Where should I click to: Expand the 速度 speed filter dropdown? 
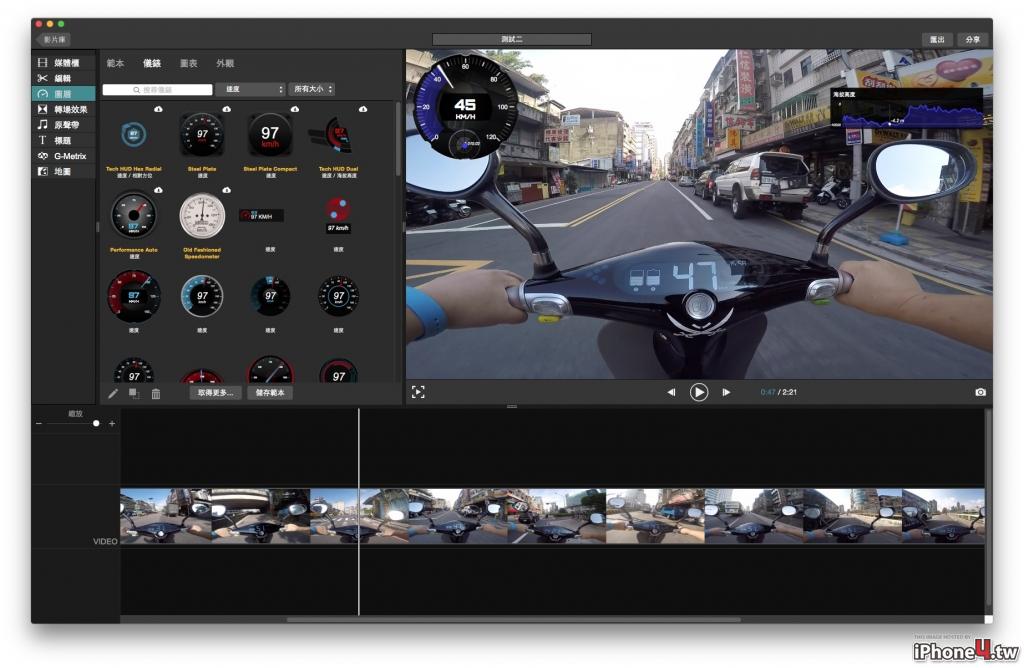click(x=250, y=89)
